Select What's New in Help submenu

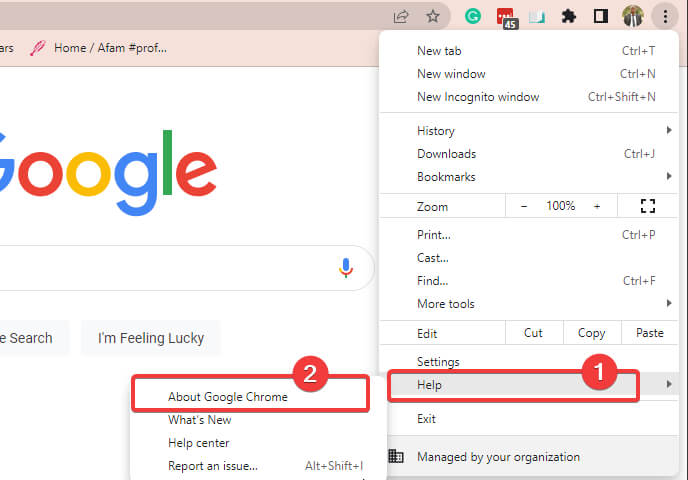pyautogui.click(x=259, y=420)
